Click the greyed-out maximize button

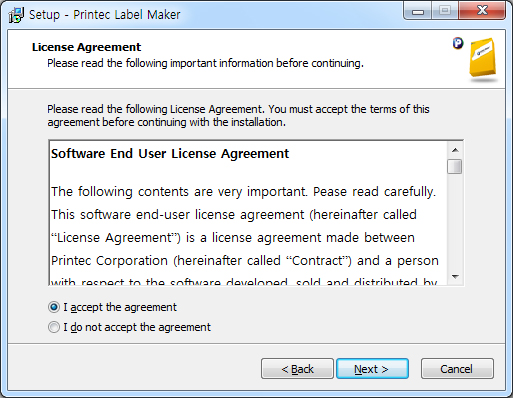click(445, 12)
